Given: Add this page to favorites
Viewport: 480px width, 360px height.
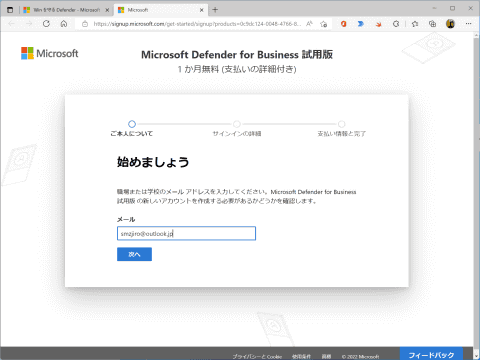Looking at the screenshot, I should [x=323, y=24].
